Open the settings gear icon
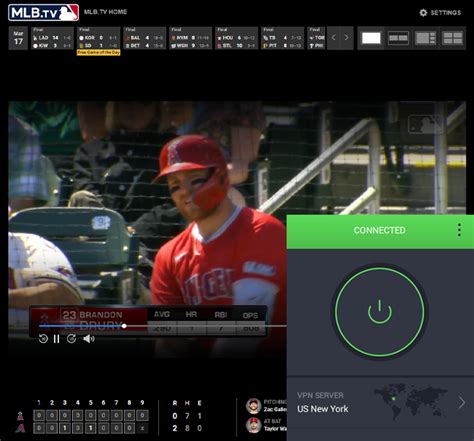The width and height of the screenshot is (474, 441). coord(423,13)
